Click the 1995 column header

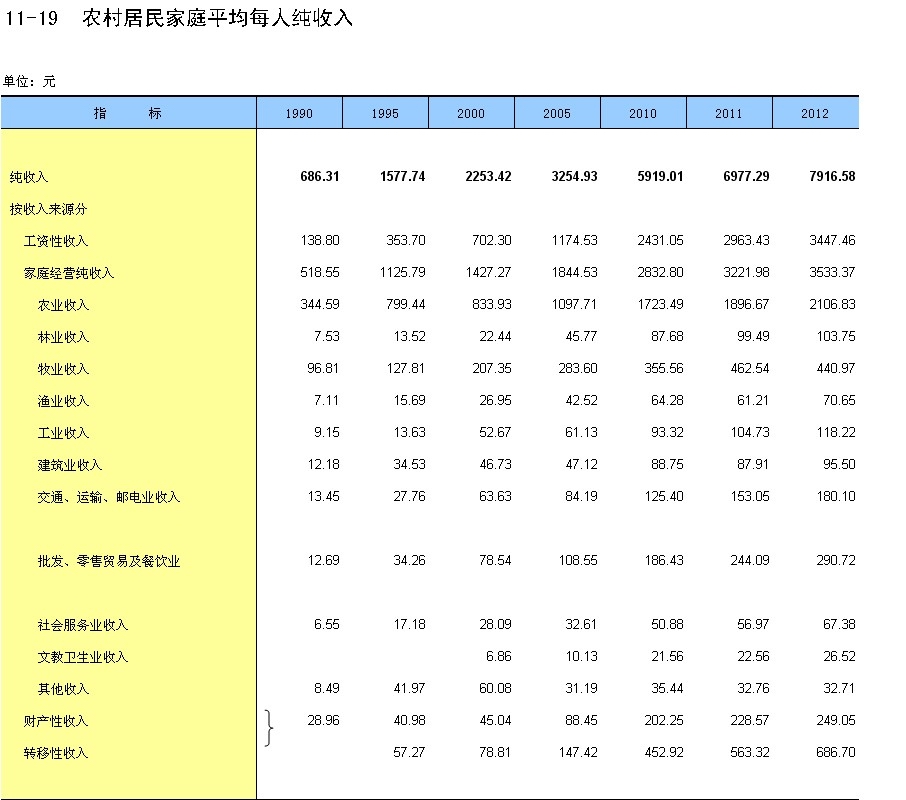tap(385, 113)
